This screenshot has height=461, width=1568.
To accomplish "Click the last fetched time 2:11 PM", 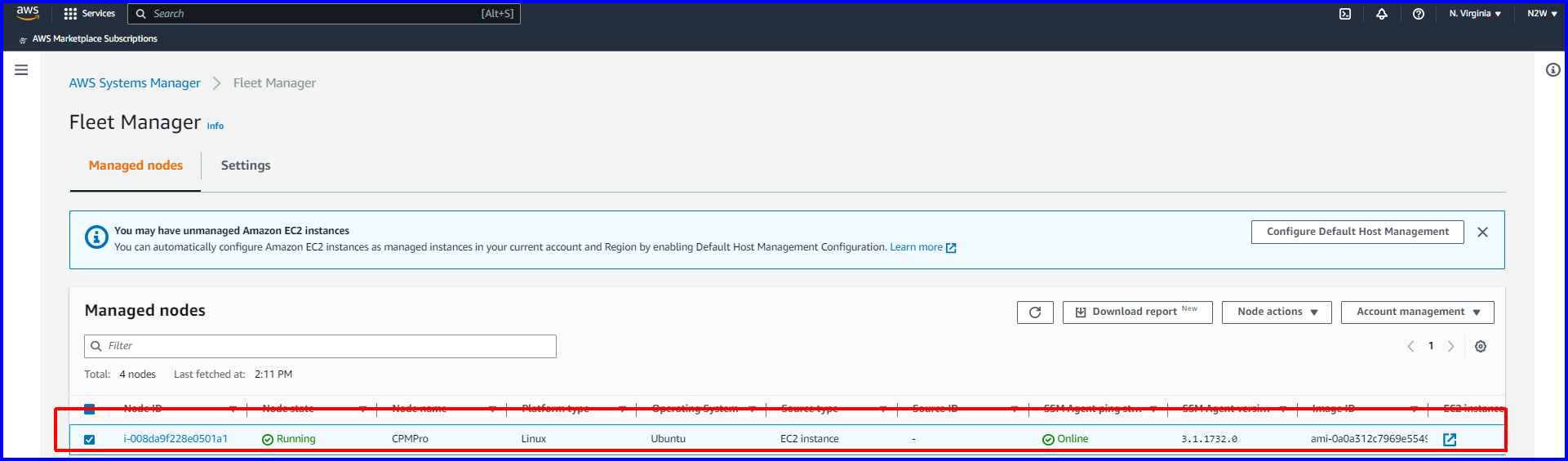I will pyautogui.click(x=273, y=375).
